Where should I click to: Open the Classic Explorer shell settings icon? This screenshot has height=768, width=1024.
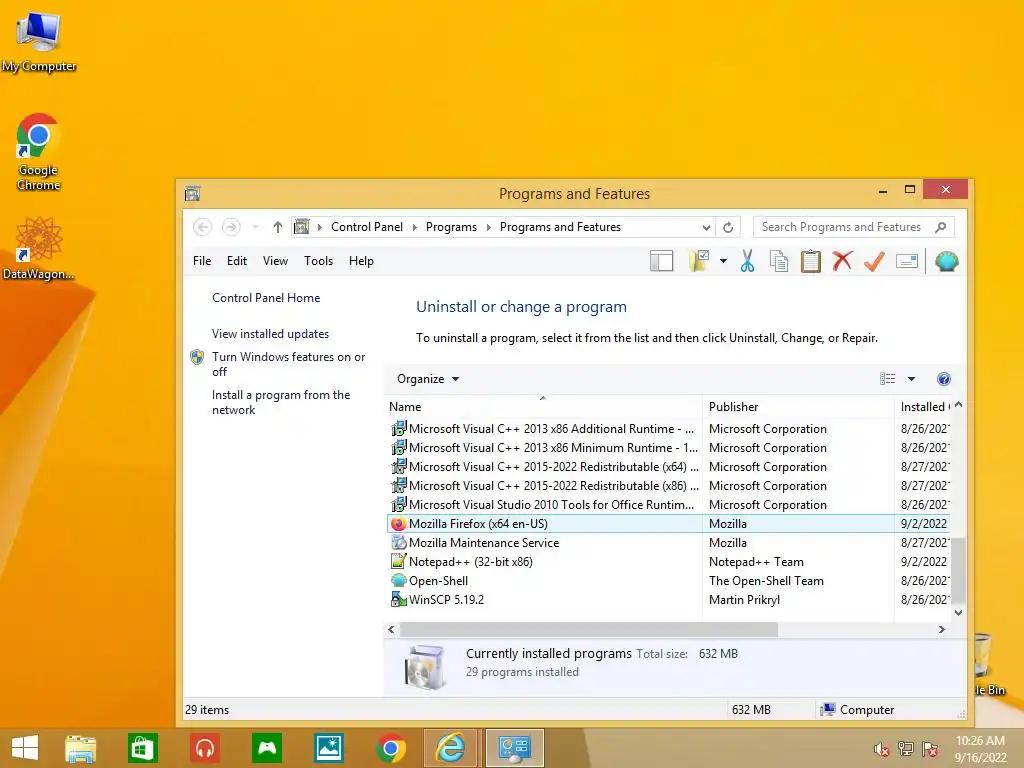pyautogui.click(x=946, y=261)
